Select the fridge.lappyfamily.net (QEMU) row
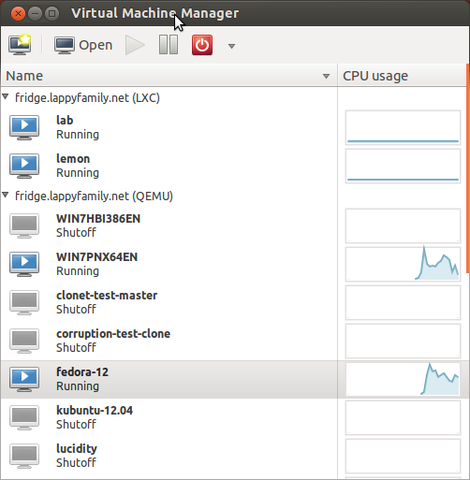 click(x=169, y=196)
